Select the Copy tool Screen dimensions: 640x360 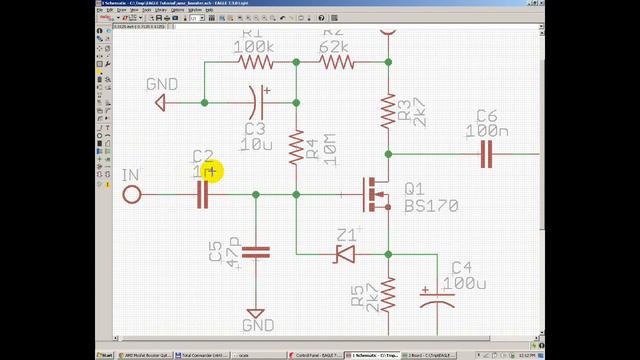[x=108, y=48]
